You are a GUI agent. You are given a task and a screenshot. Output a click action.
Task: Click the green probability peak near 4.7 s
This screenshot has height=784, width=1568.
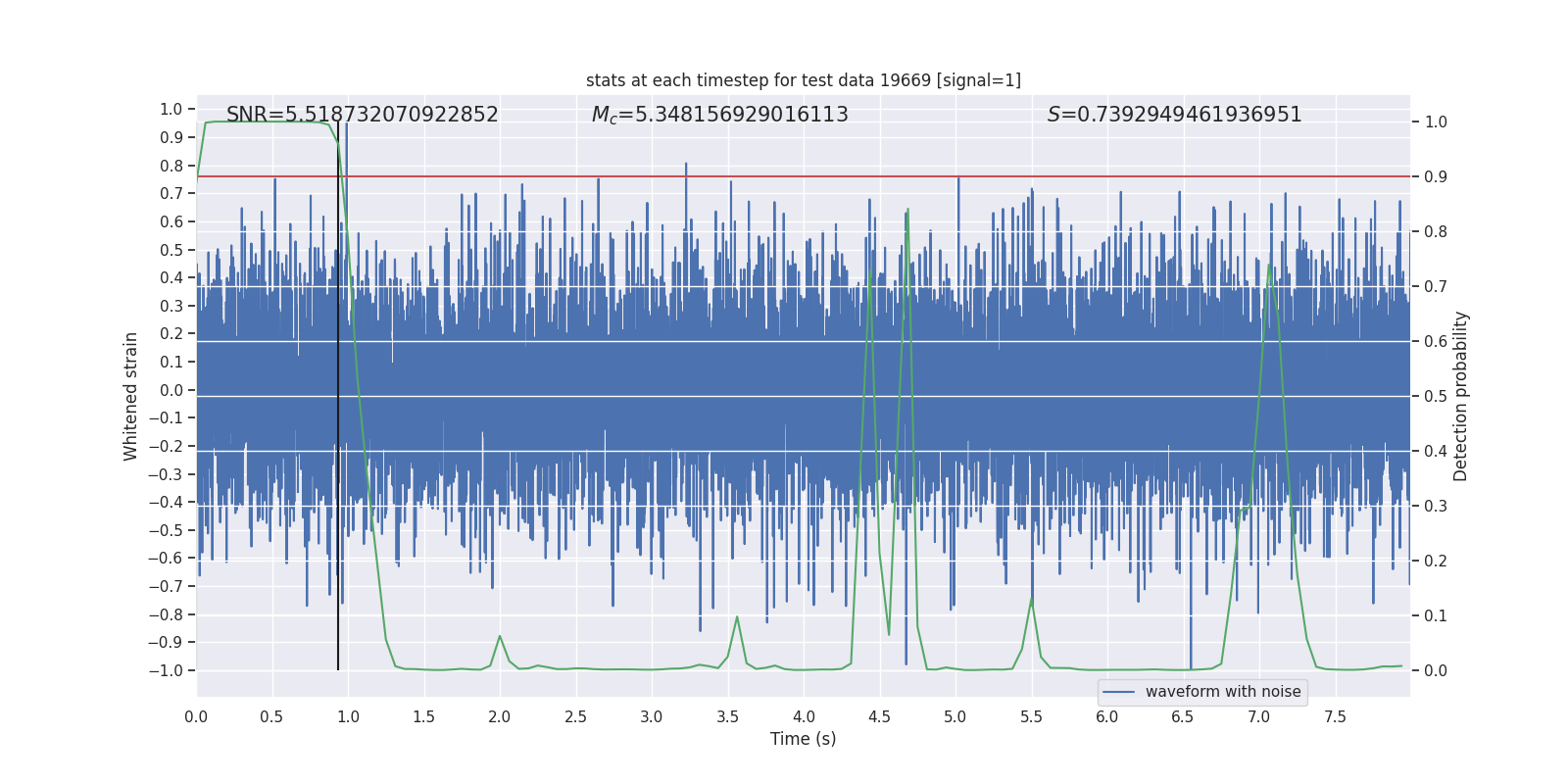[x=907, y=210]
